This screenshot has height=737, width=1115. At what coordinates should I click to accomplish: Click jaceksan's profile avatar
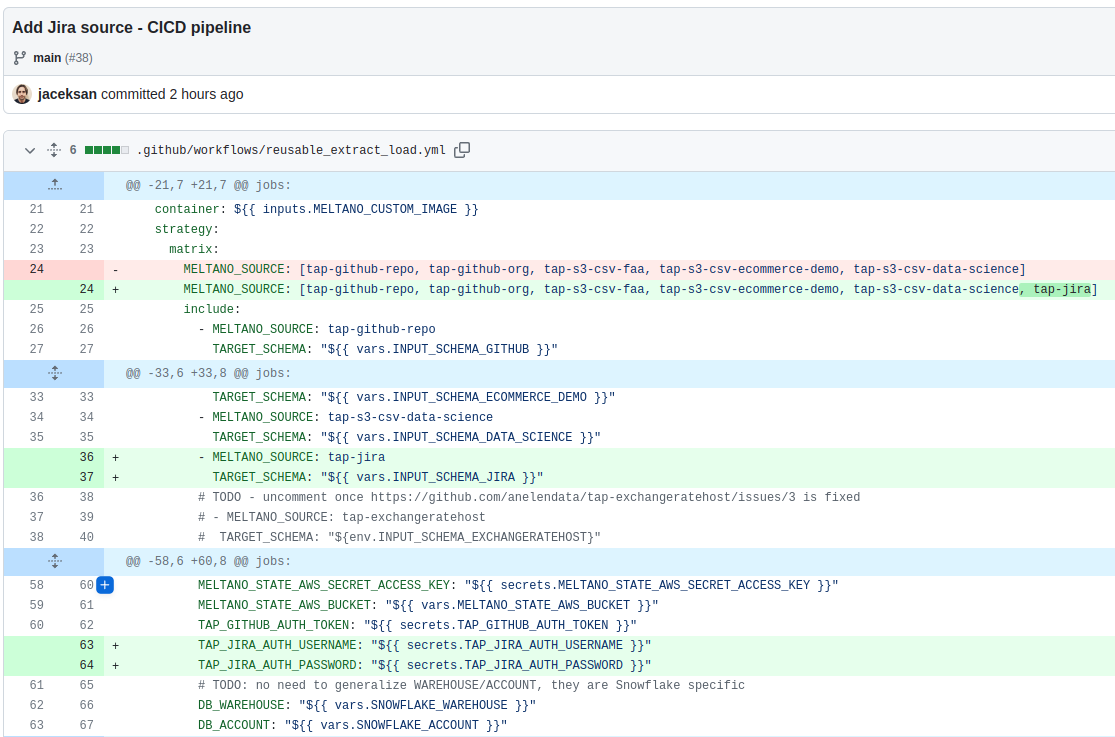click(x=21, y=93)
